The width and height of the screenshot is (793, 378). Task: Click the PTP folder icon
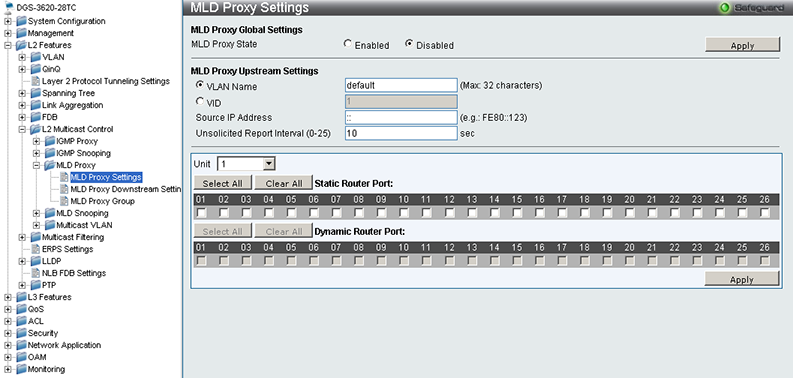[35, 285]
